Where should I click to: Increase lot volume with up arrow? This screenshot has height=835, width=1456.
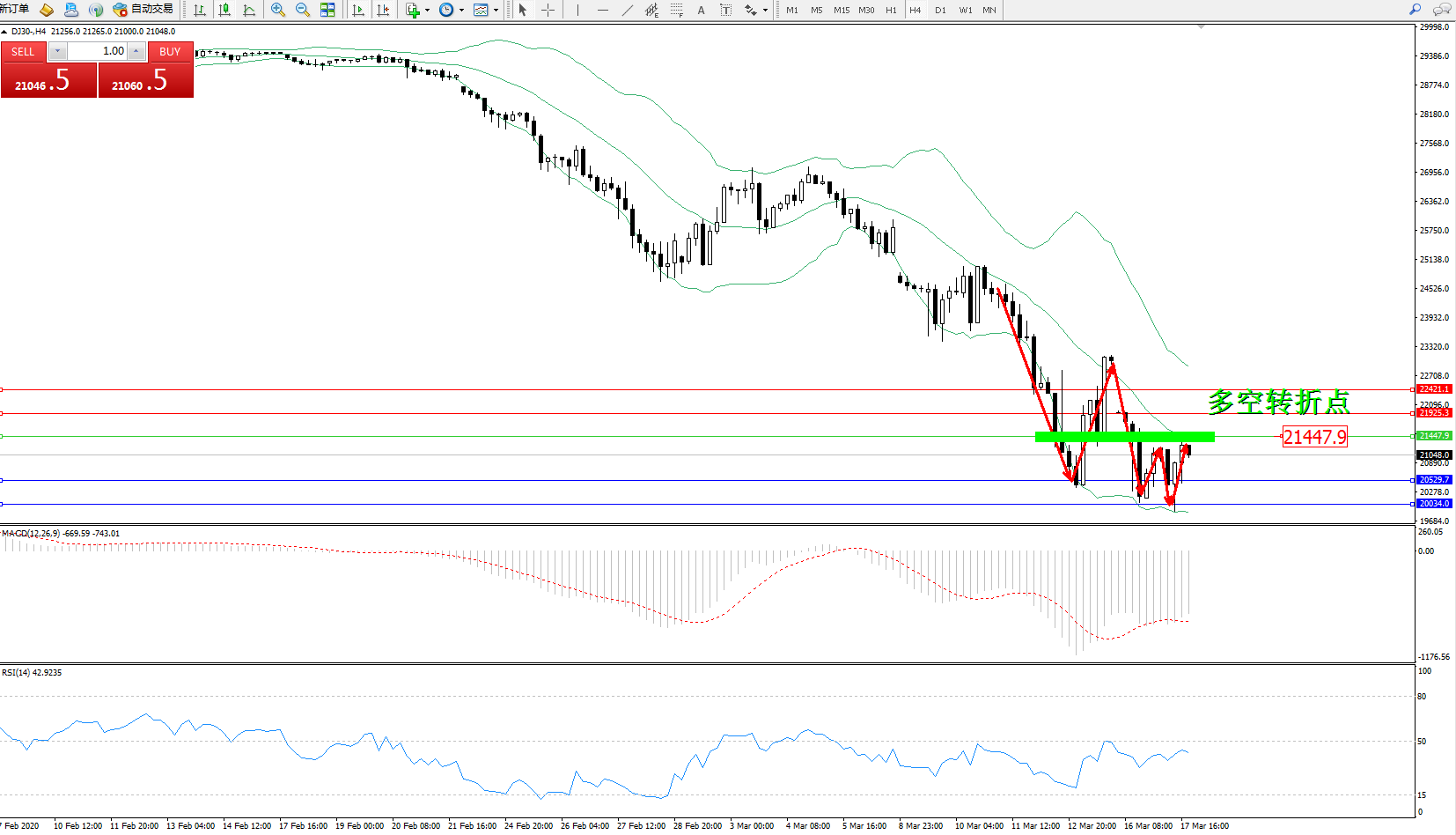point(136,51)
